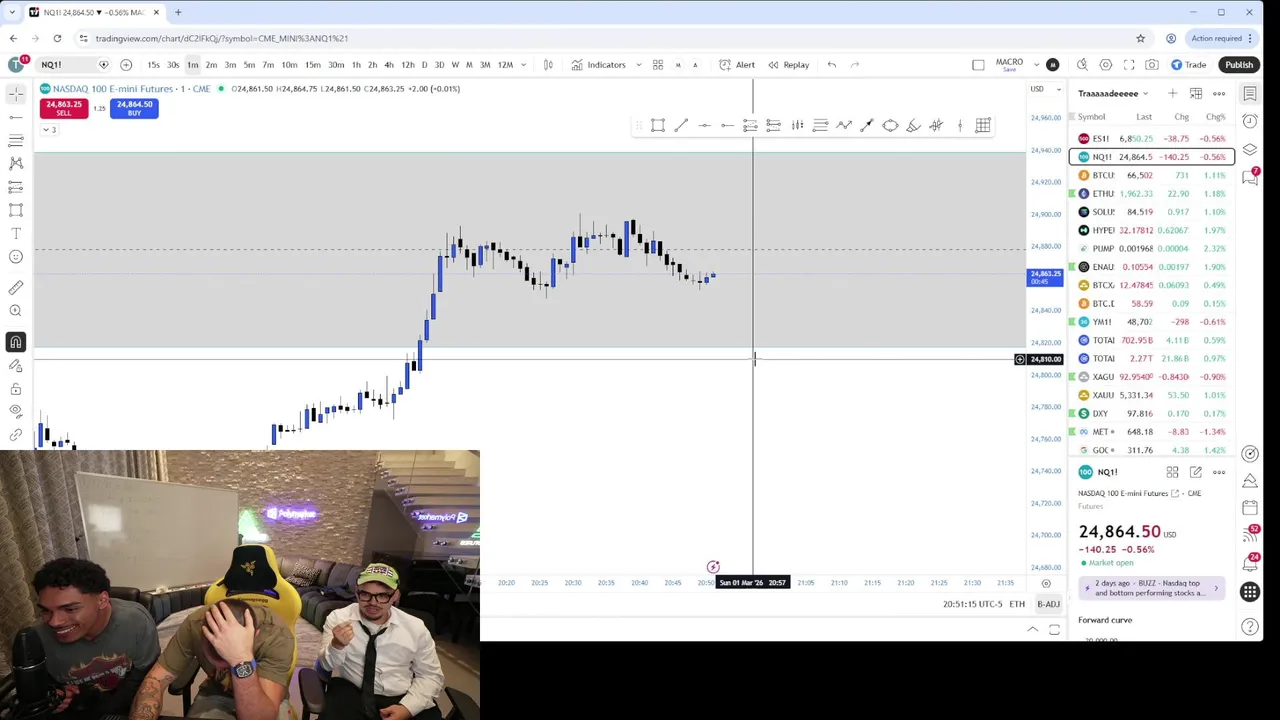Click the Publish button
The height and width of the screenshot is (720, 1280).
1239,65
